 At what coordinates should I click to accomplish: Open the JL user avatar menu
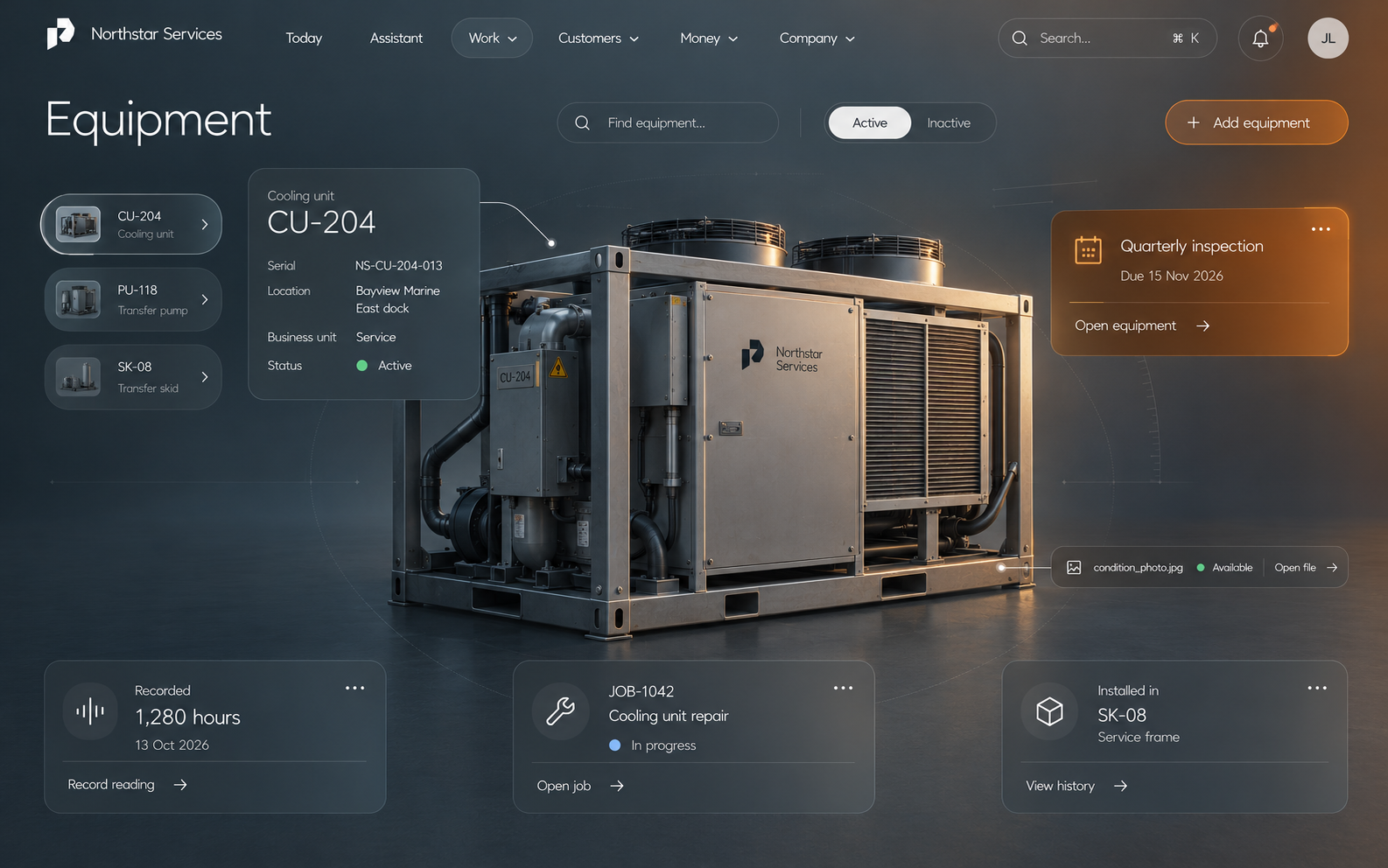coord(1328,38)
